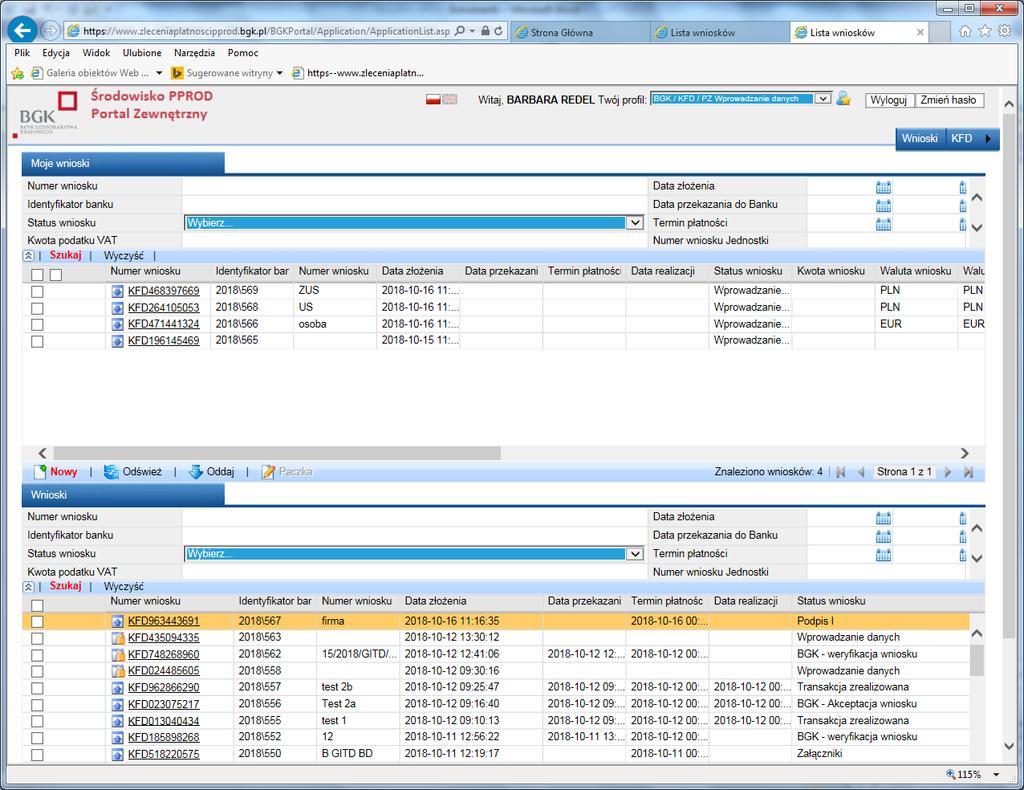This screenshot has width=1024, height=790.
Task: Click the document icon next to KFD963443691
Action: (118, 622)
